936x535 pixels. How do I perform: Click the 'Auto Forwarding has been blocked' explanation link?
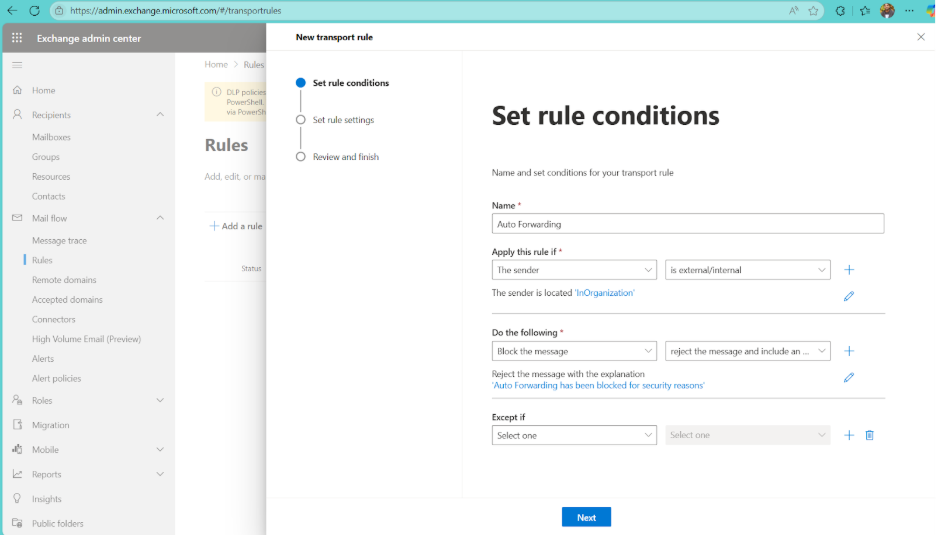click(598, 385)
